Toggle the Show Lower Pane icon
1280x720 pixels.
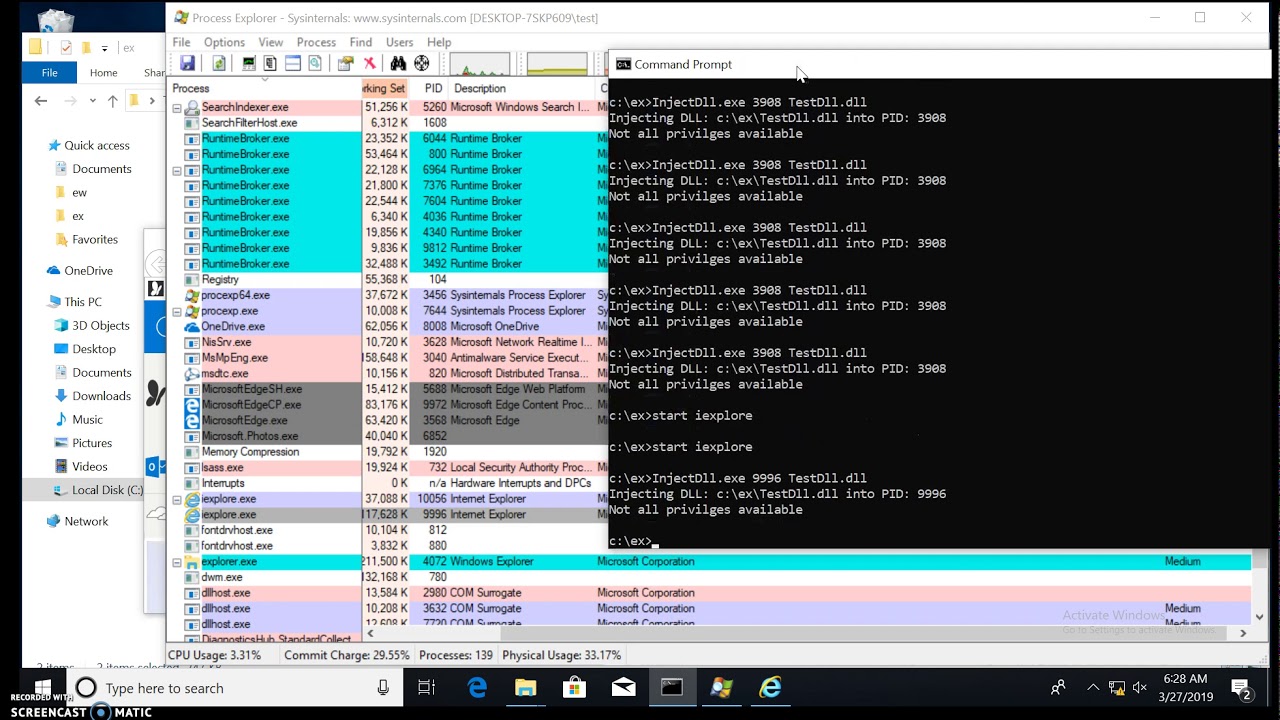[x=293, y=64]
